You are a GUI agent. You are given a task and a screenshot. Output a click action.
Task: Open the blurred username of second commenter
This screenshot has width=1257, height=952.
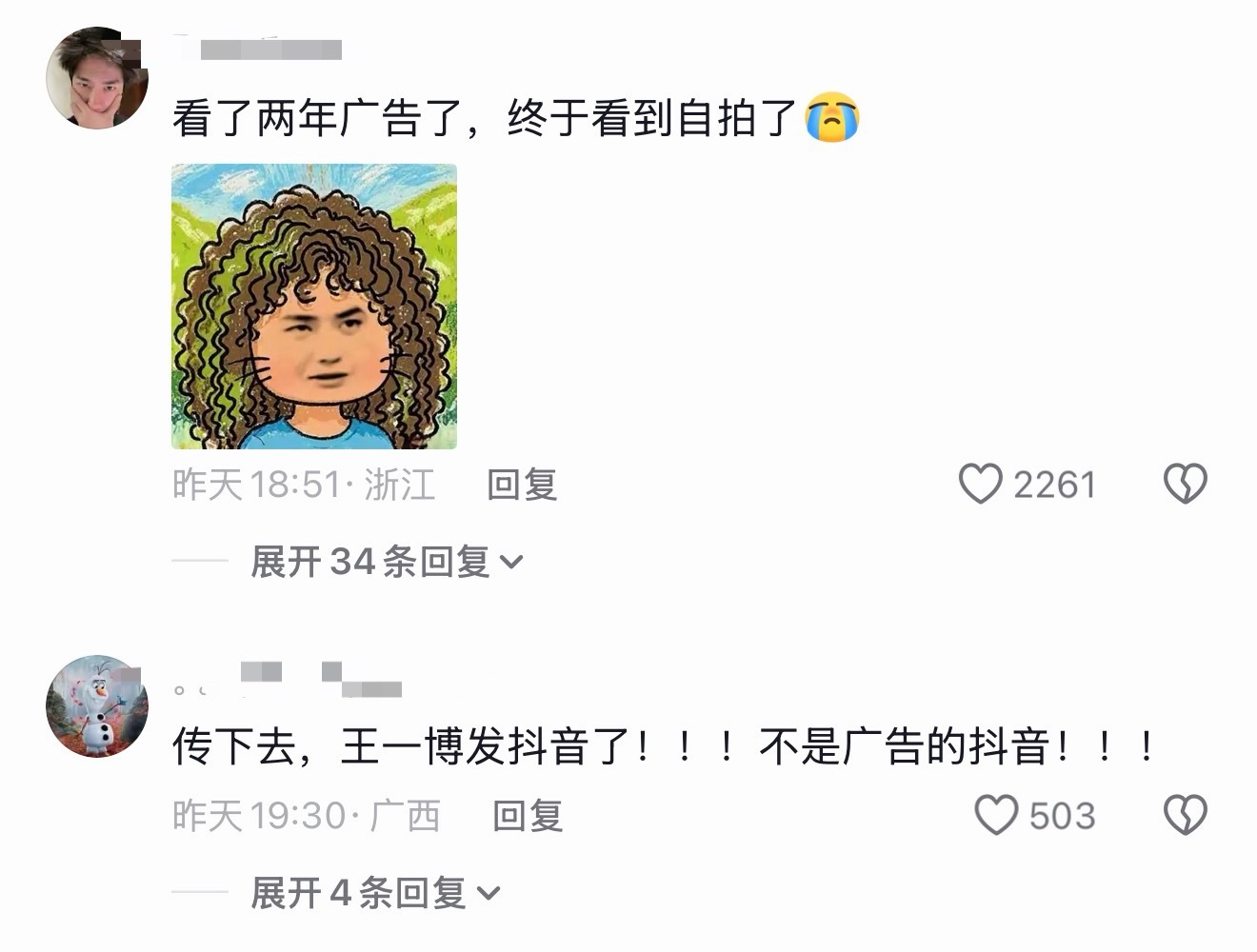[288, 679]
